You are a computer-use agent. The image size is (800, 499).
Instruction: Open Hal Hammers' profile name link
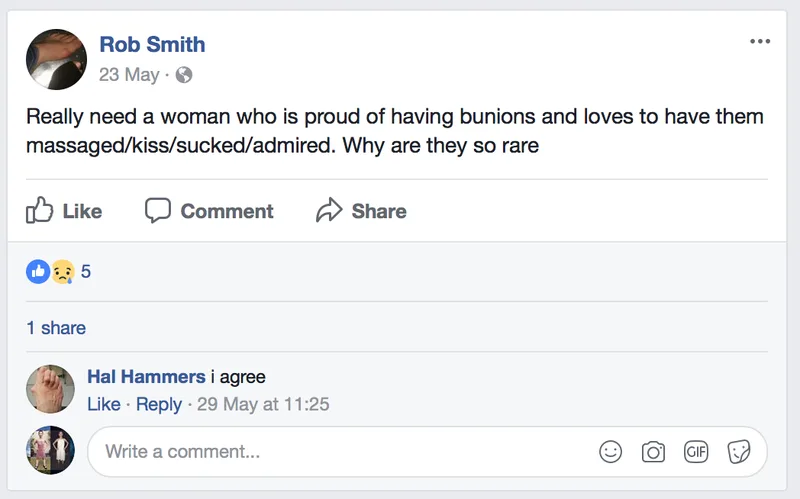click(146, 377)
